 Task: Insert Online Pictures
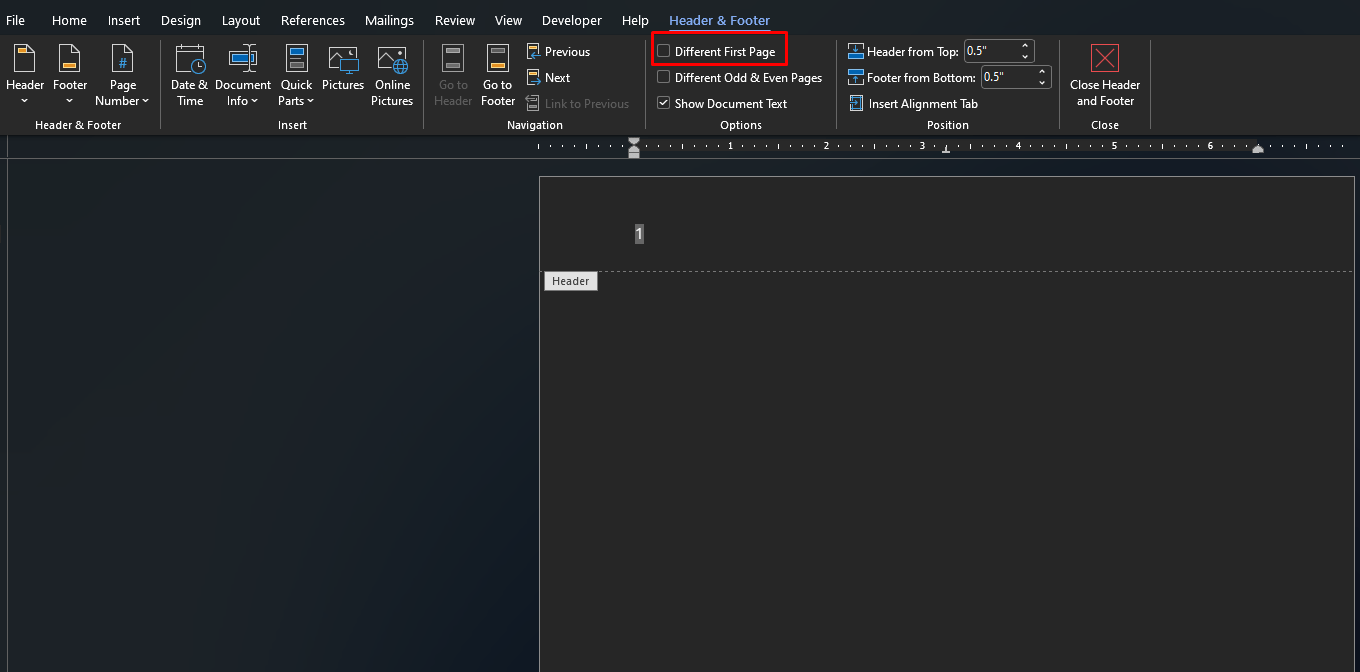[x=393, y=75]
